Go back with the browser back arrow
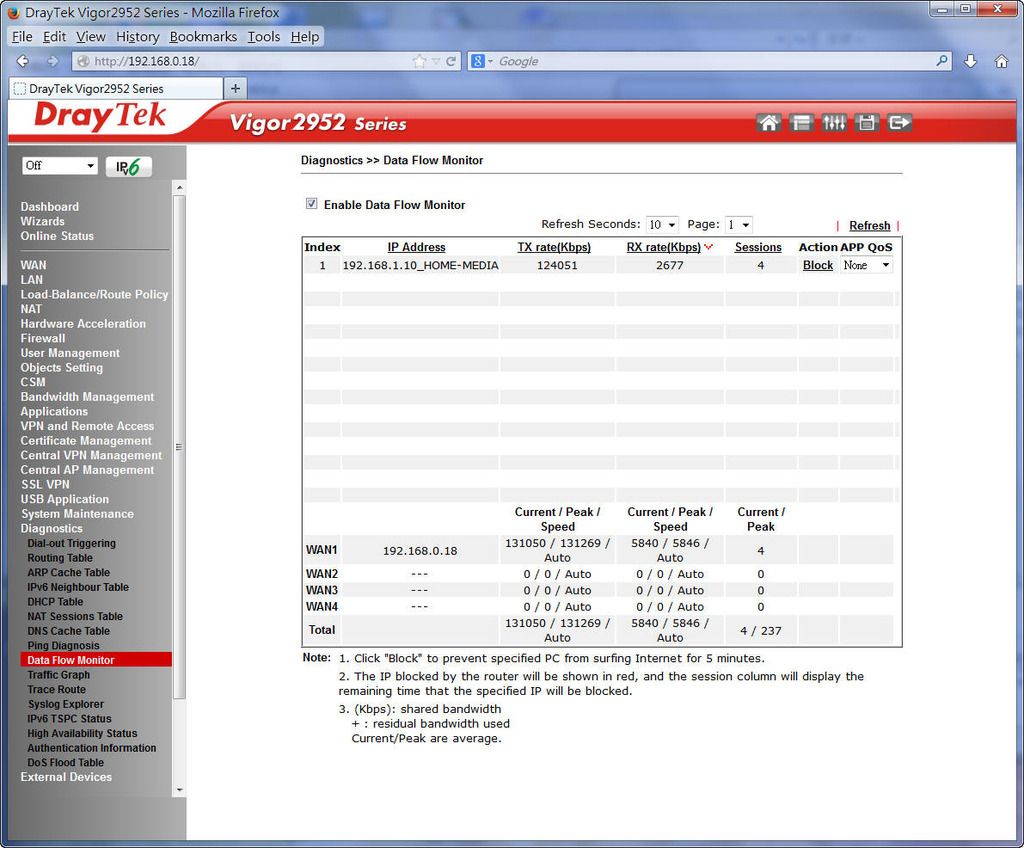1024x848 pixels. [x=23, y=61]
